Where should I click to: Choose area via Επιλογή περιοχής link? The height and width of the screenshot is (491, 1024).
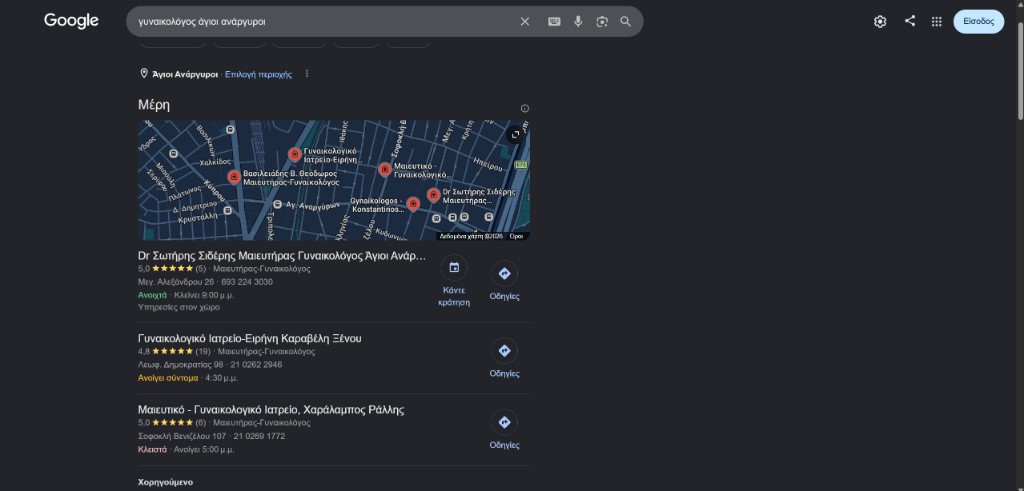click(258, 74)
